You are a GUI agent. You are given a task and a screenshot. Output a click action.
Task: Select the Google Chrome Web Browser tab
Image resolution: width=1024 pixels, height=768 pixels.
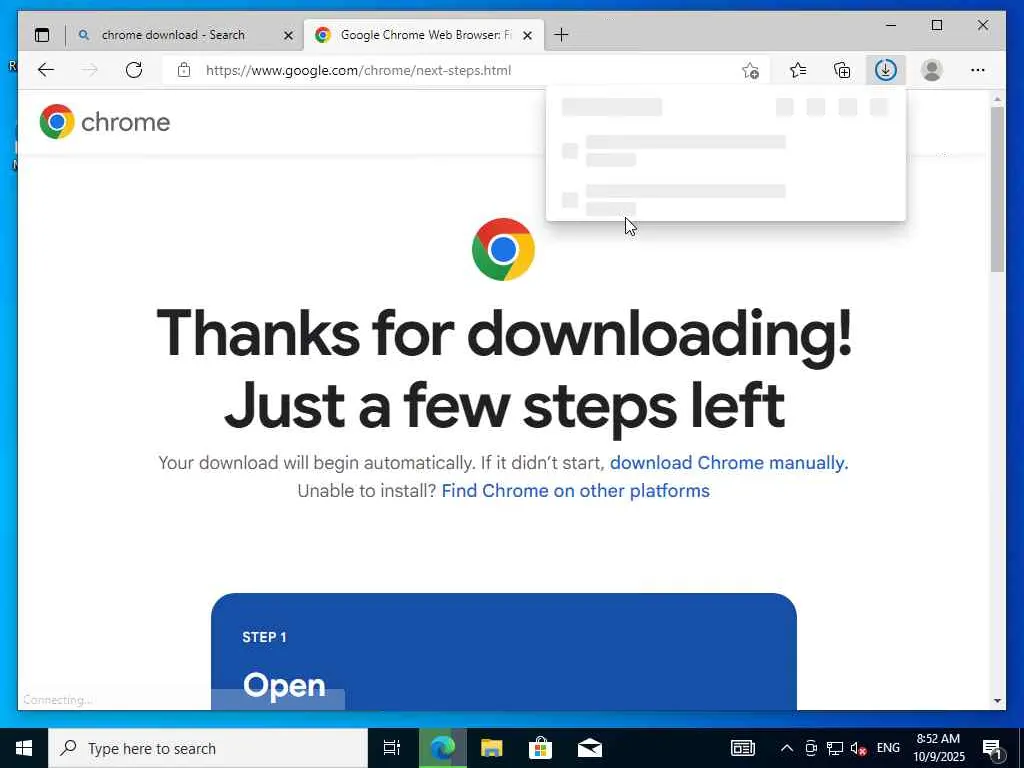(424, 35)
